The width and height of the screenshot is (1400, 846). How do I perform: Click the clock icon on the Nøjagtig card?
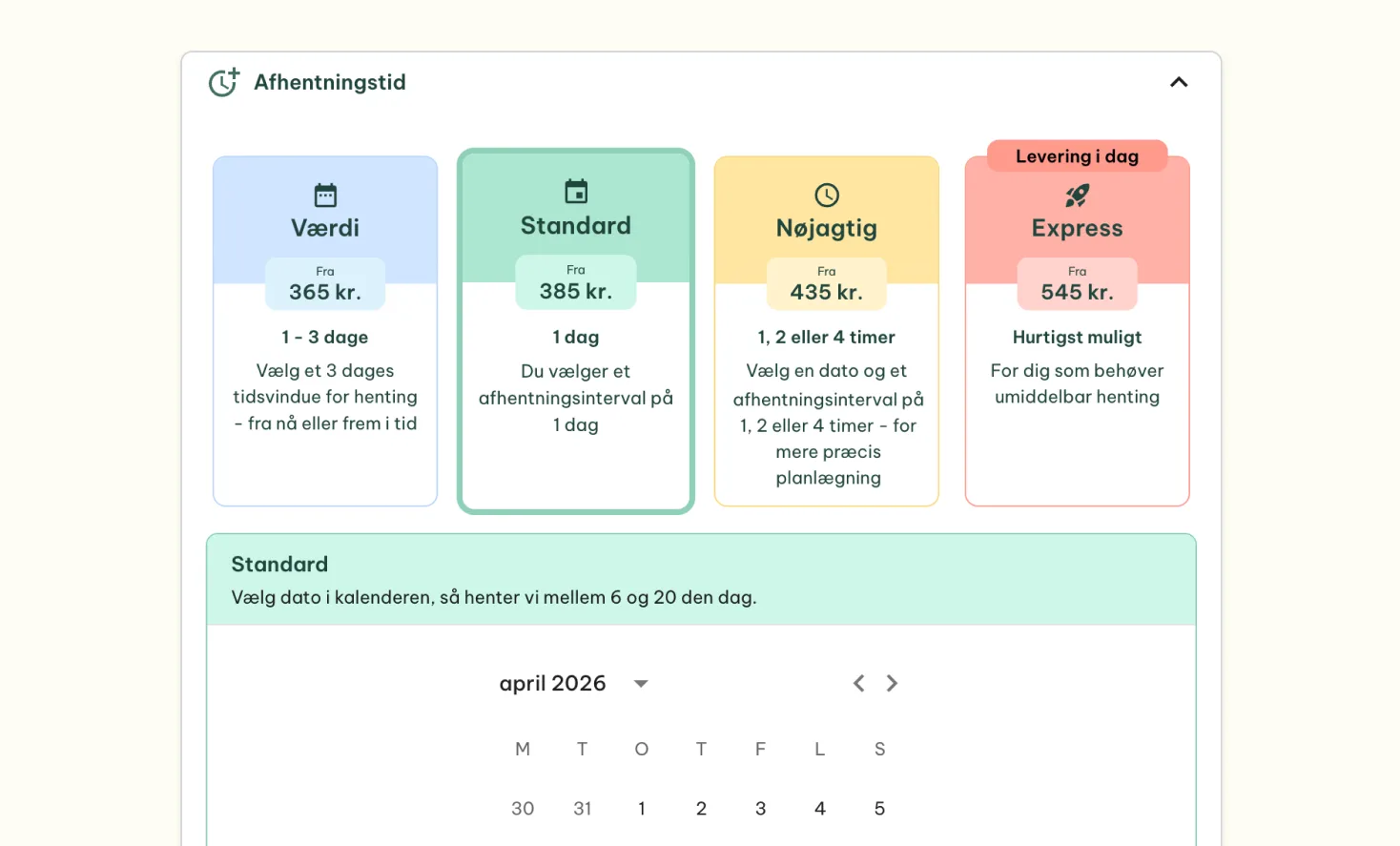(x=826, y=195)
